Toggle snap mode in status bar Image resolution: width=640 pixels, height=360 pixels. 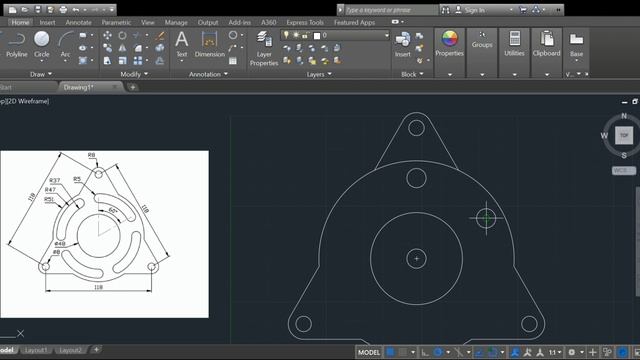403,352
